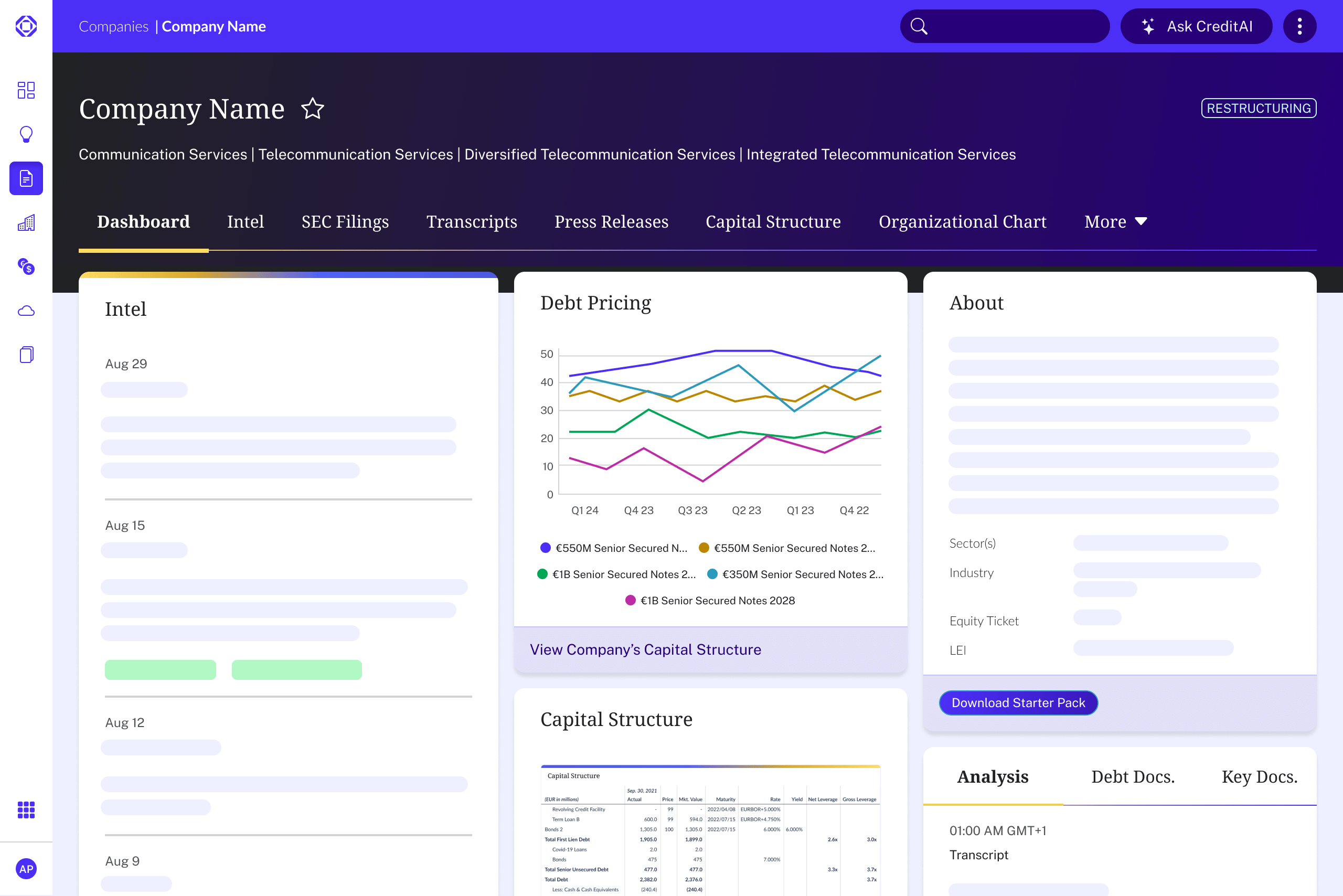Viewport: 1343px width, 896px height.
Task: Favorite the company with star icon
Action: click(x=313, y=109)
